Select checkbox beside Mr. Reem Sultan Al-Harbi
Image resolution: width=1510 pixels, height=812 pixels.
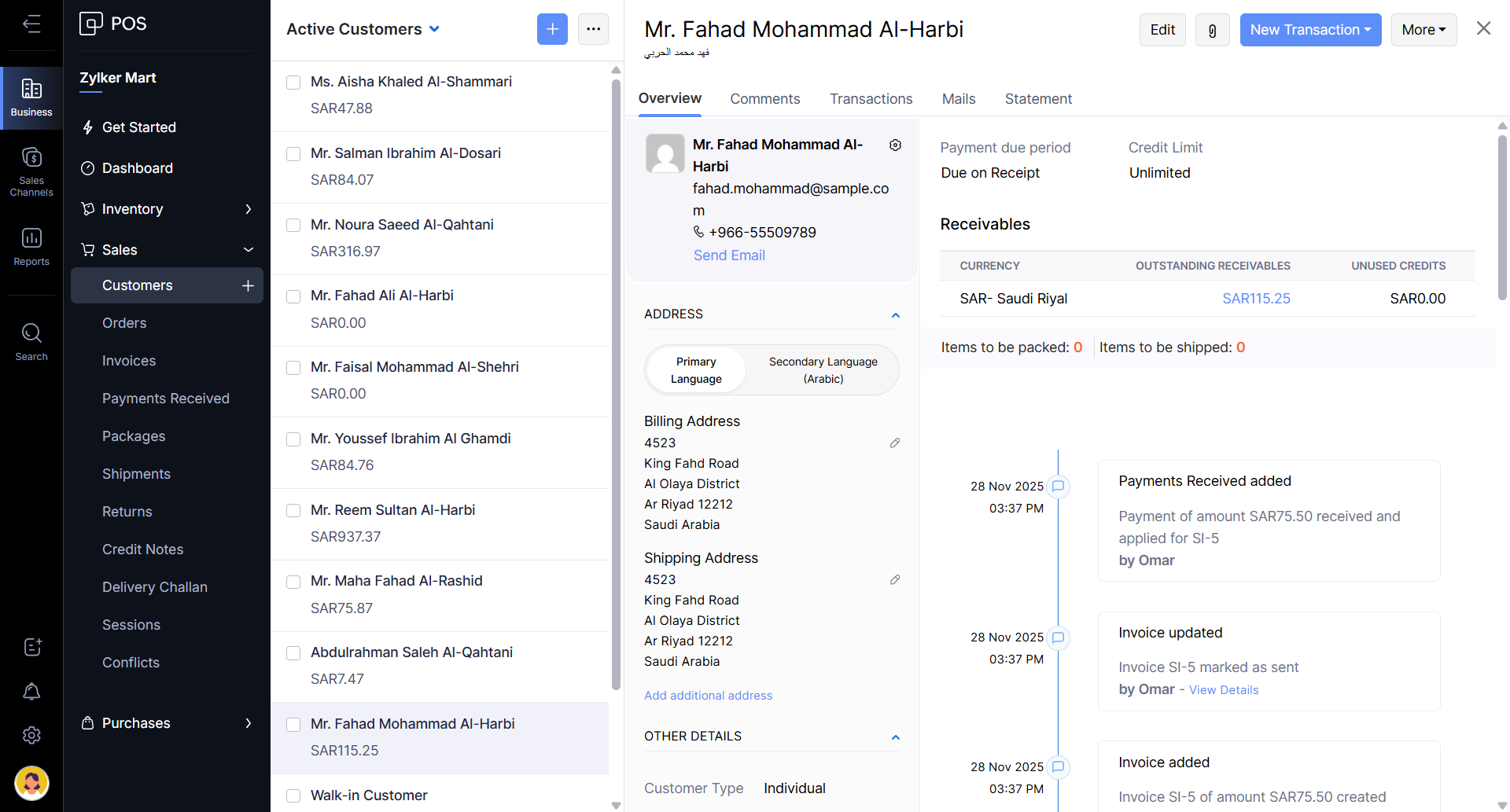point(293,511)
